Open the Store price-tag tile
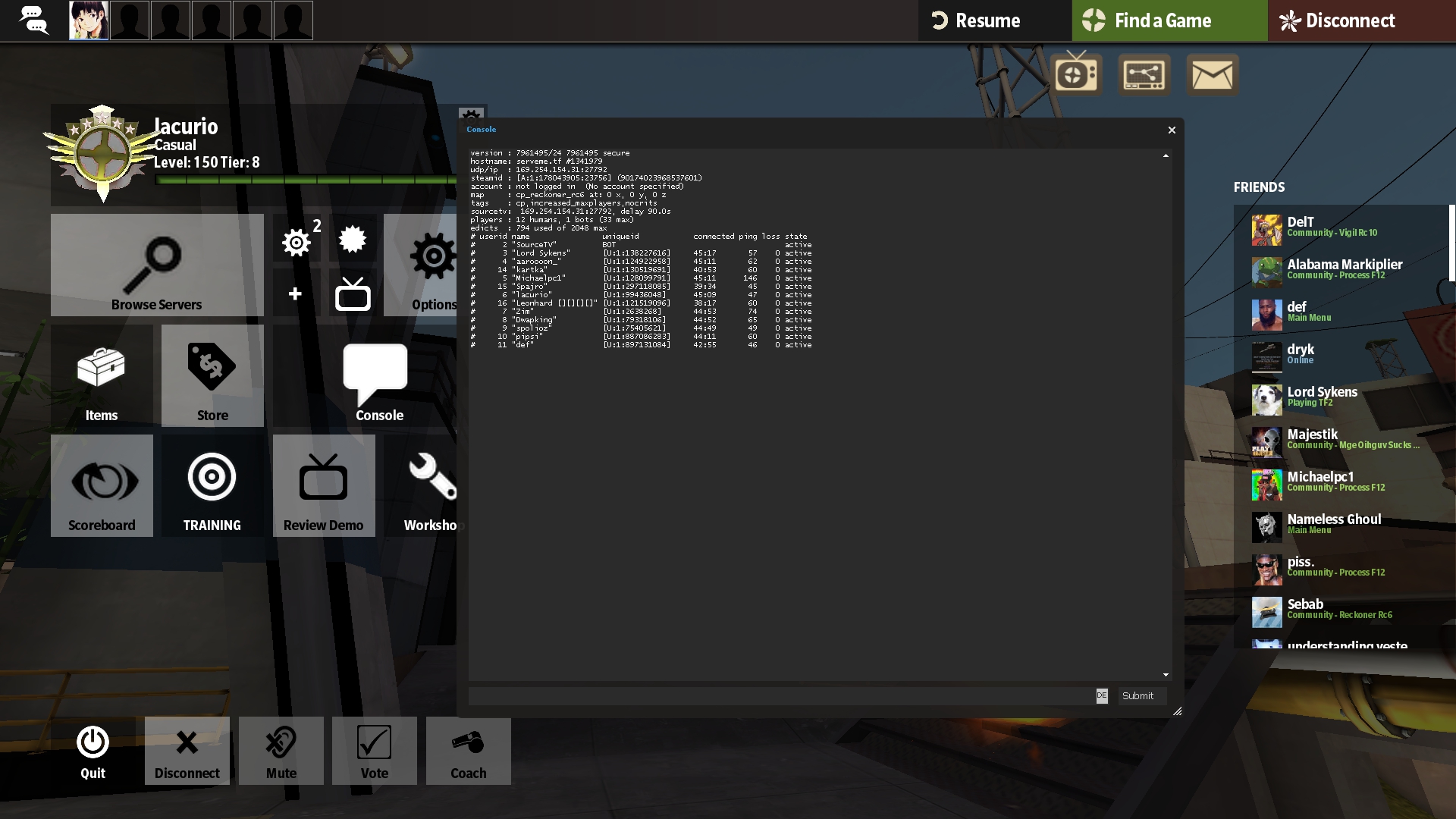The width and height of the screenshot is (1456, 819). [212, 376]
